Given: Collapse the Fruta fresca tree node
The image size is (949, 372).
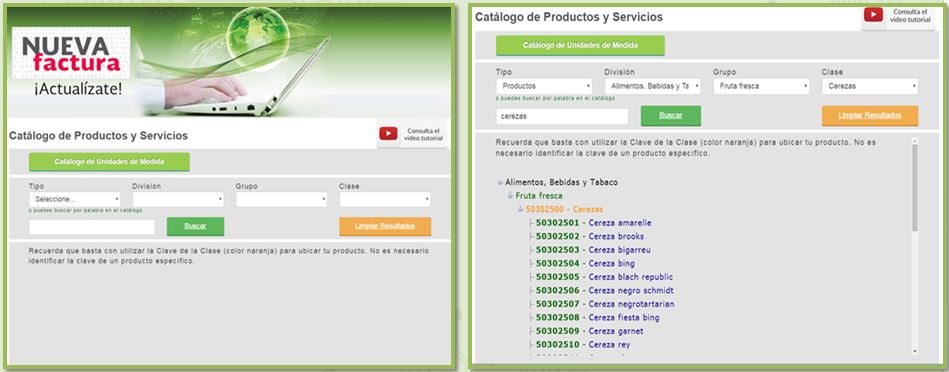Looking at the screenshot, I should click(x=510, y=195).
